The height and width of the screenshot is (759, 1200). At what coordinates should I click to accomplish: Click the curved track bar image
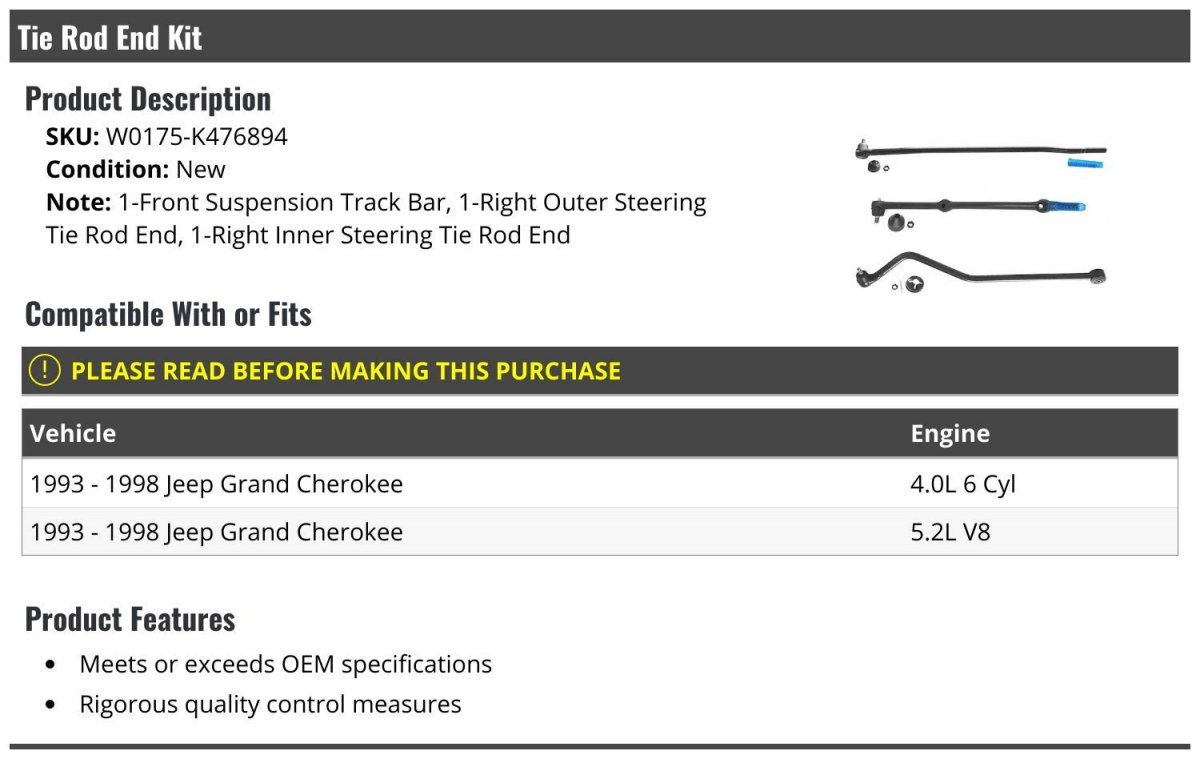tap(980, 271)
